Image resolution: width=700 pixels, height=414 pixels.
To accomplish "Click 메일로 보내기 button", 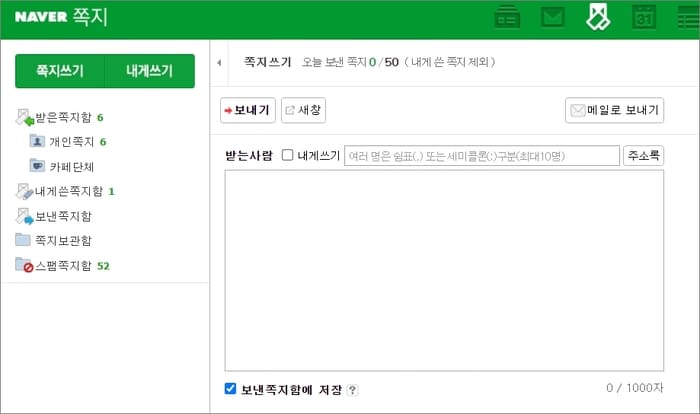I will point(614,110).
